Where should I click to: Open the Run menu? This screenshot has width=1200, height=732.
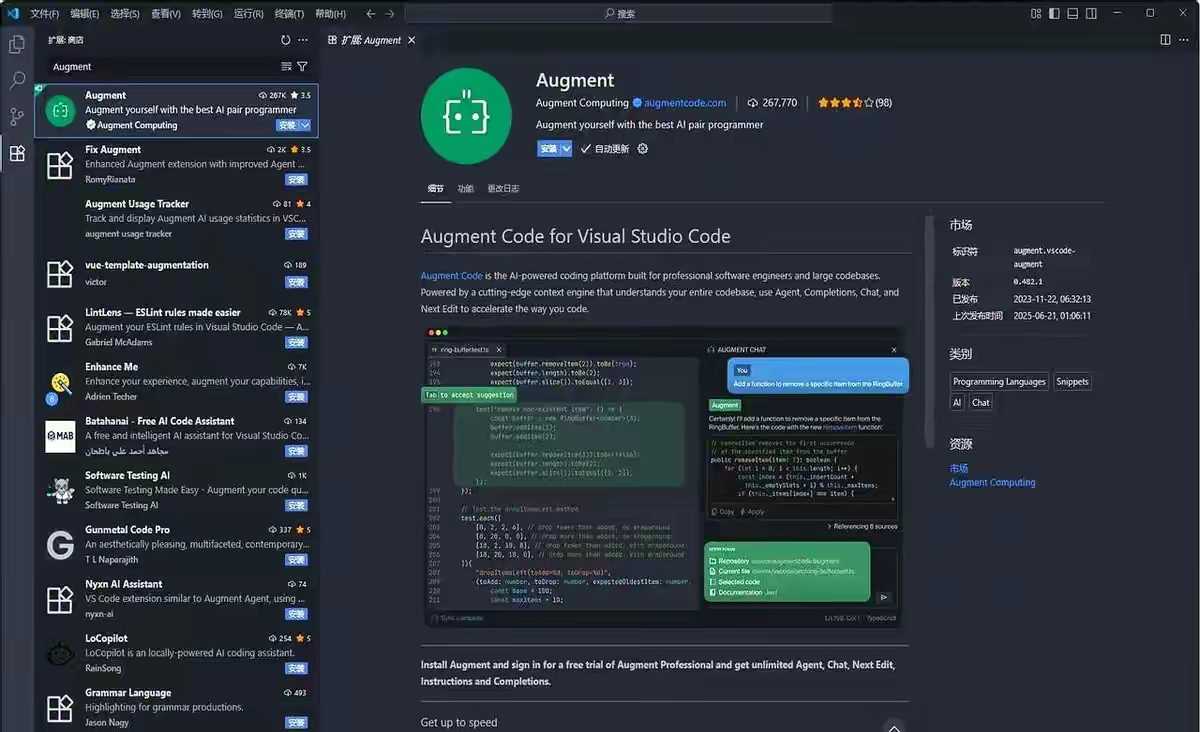tap(248, 14)
